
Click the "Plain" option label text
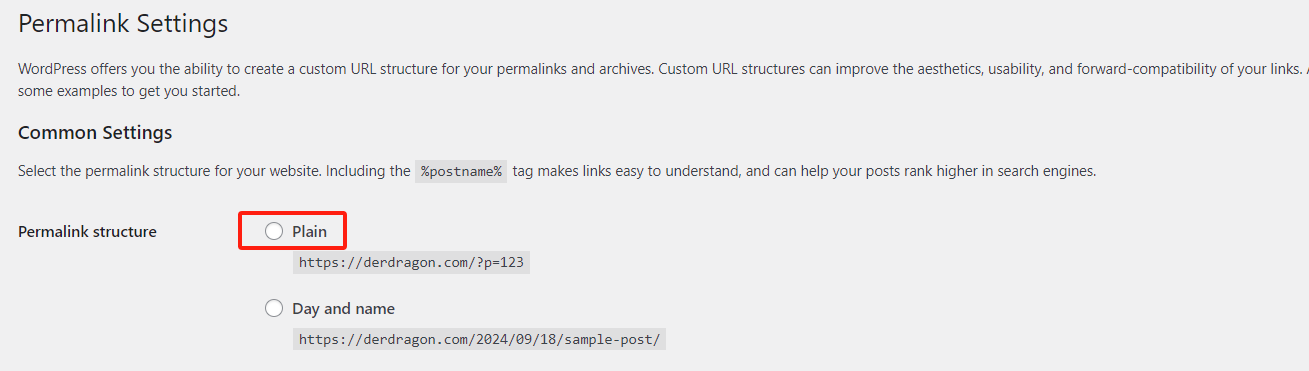coord(310,231)
